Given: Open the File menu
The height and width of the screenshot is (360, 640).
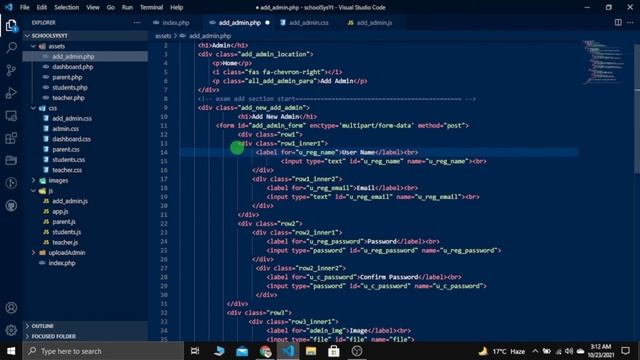Looking at the screenshot, I should (x=24, y=7).
